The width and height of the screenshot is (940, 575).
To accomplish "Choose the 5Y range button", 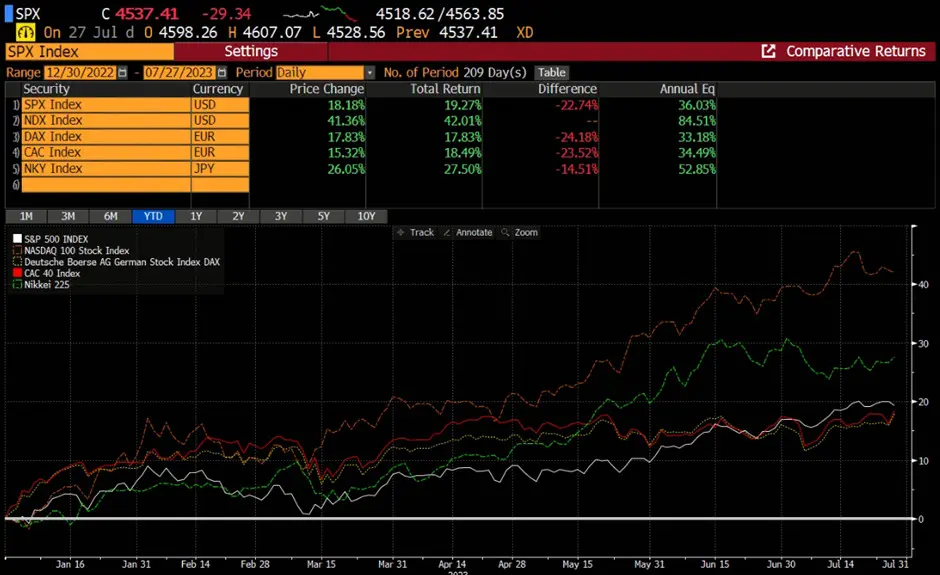I will pyautogui.click(x=323, y=216).
